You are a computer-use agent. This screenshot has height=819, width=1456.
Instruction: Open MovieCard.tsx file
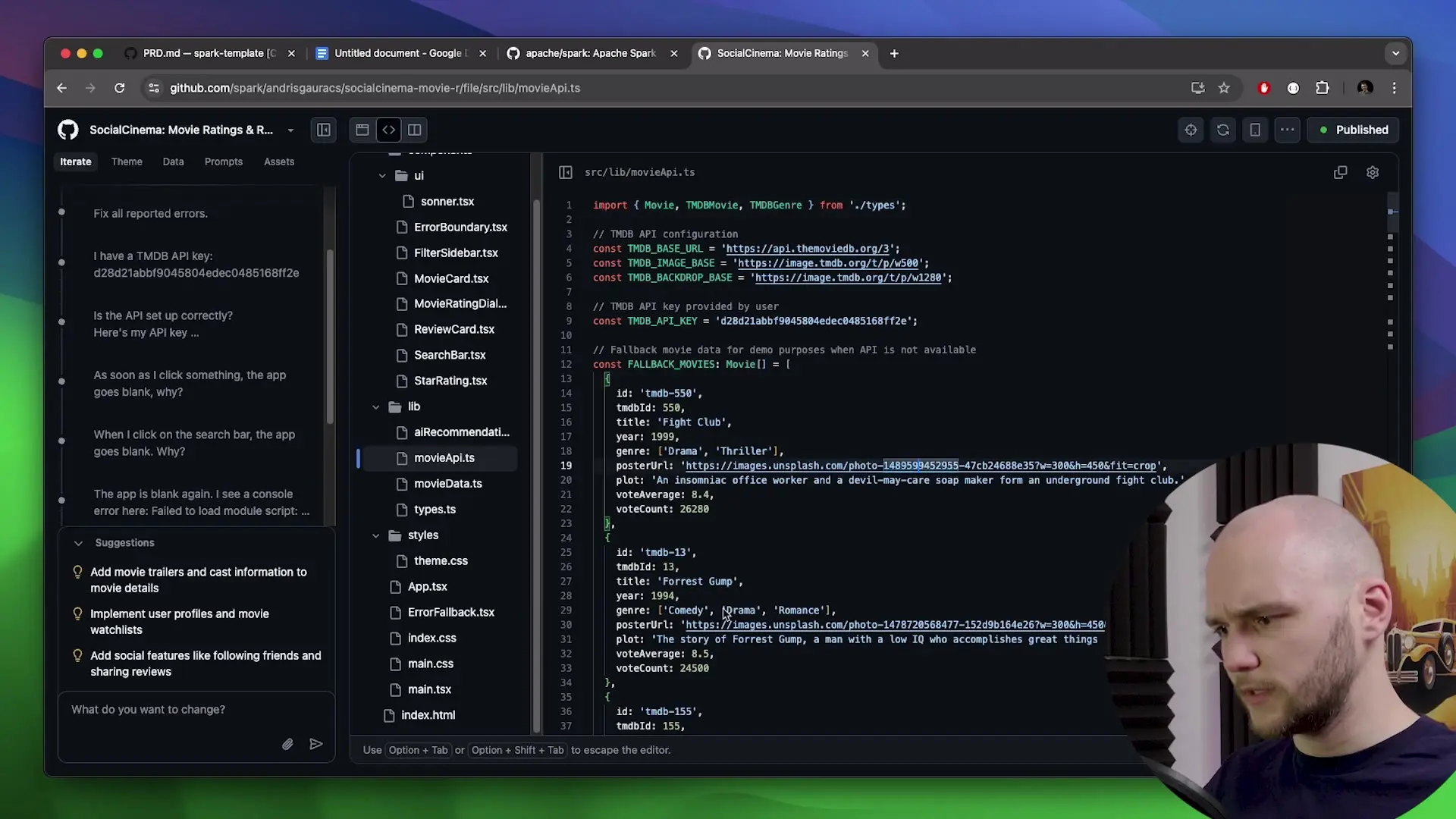click(451, 278)
